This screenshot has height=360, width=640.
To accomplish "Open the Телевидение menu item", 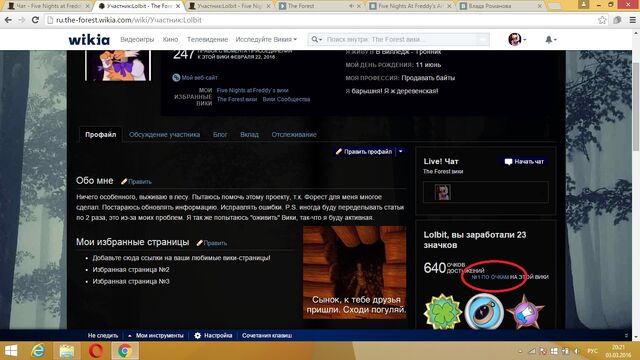I will (x=207, y=40).
